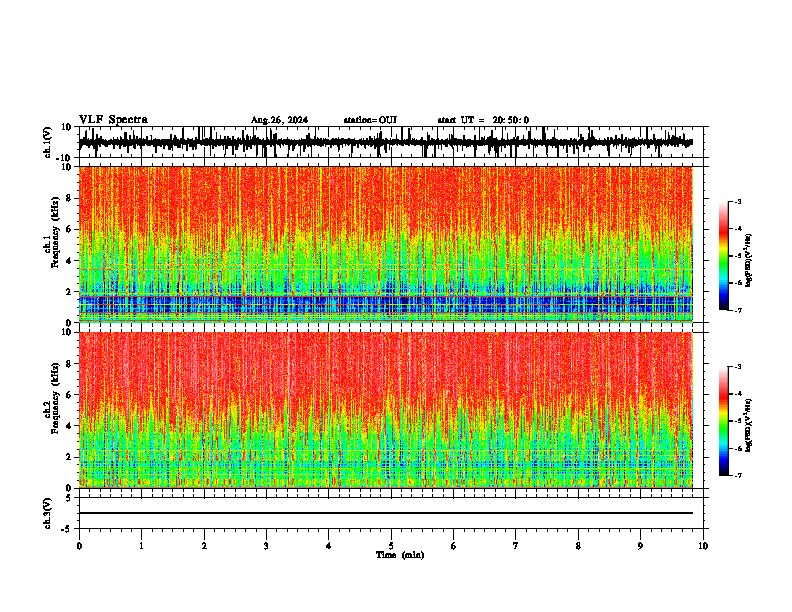This screenshot has height=612, width=792.
Task: Click the "-5" tick of ch.3(V) panel
Action: pyautogui.click(x=67, y=529)
